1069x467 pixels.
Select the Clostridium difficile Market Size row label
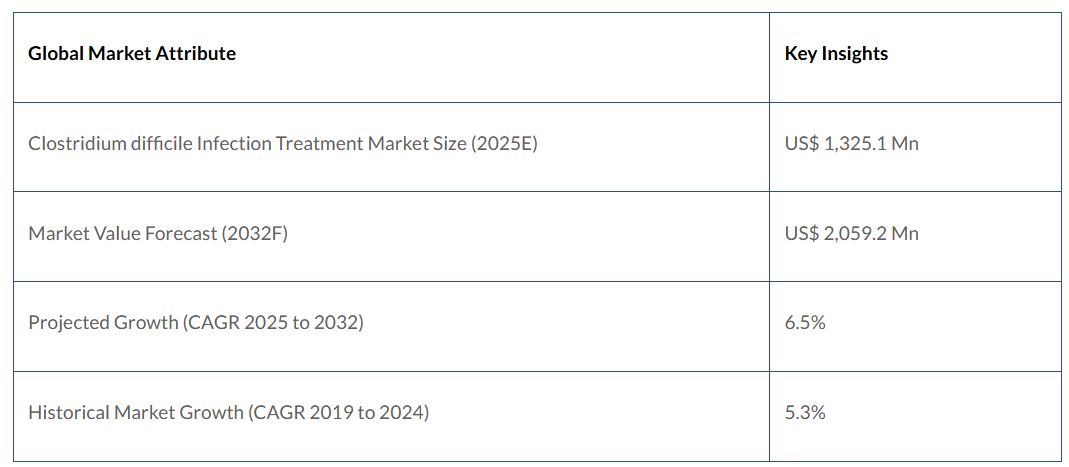(x=282, y=144)
